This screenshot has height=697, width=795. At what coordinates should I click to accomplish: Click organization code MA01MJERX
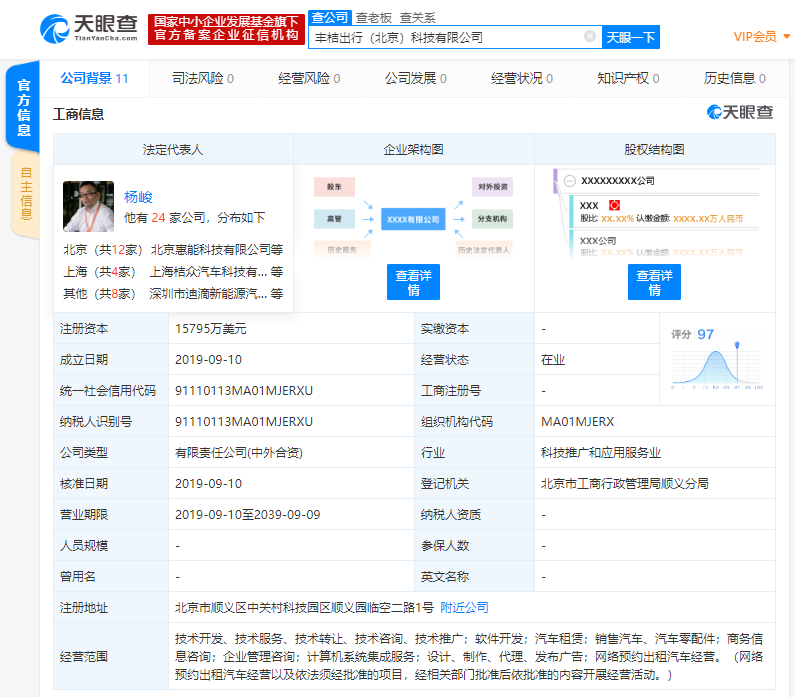coord(577,421)
